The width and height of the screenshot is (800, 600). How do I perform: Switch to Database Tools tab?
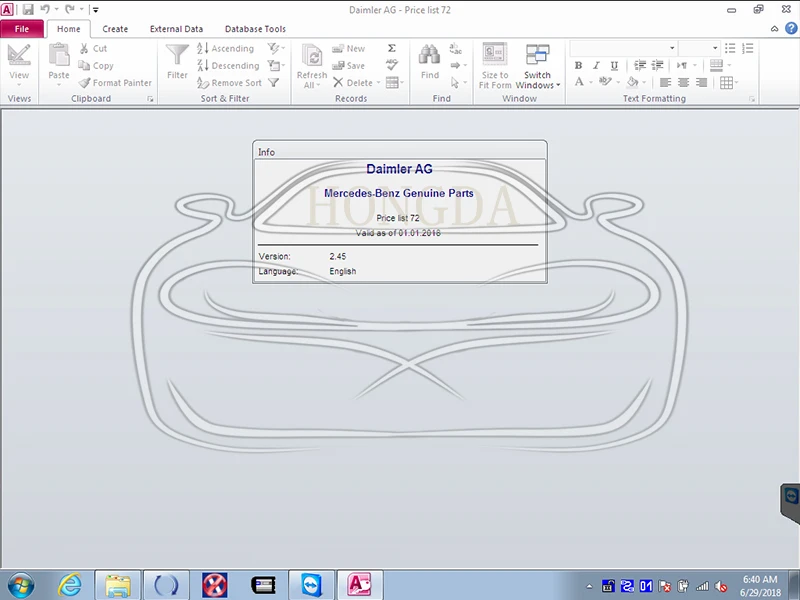pyautogui.click(x=255, y=29)
